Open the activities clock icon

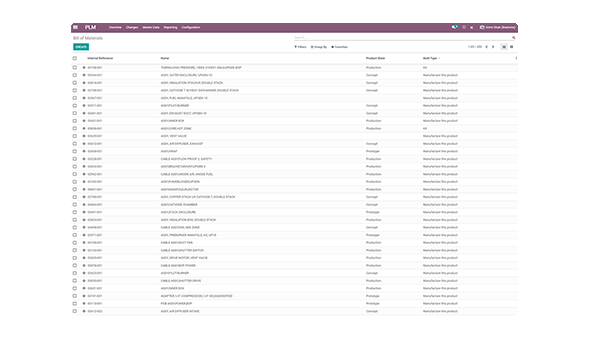tap(464, 27)
